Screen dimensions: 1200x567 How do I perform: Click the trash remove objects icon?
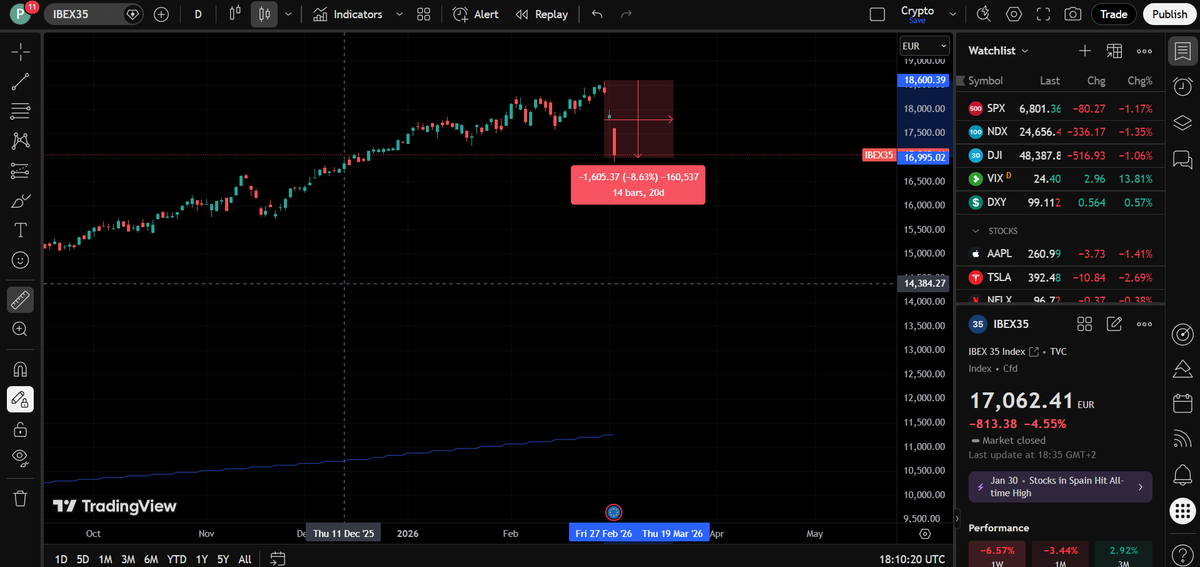(20, 497)
